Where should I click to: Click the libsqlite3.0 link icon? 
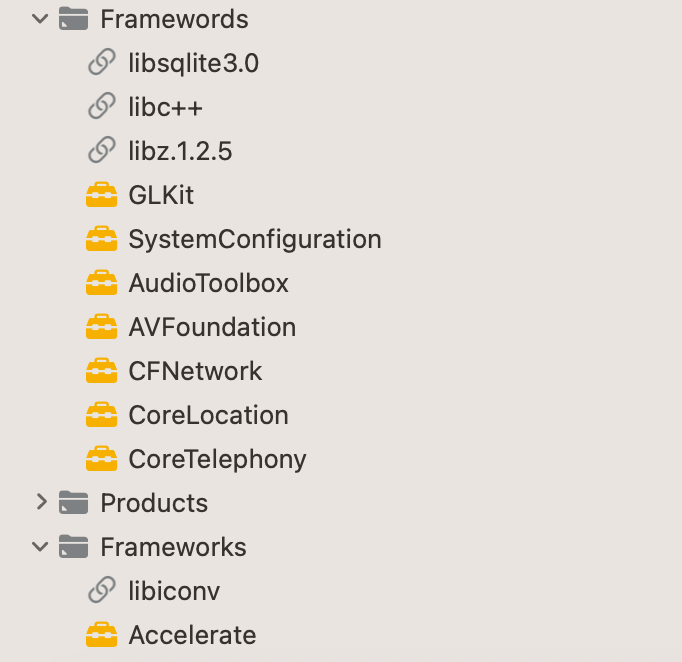coord(102,62)
